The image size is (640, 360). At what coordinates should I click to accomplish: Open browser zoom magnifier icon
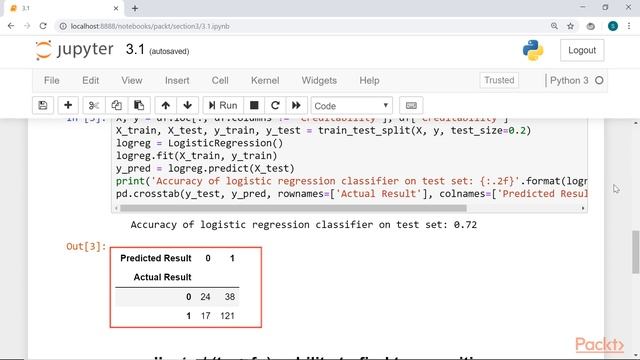(x=554, y=26)
